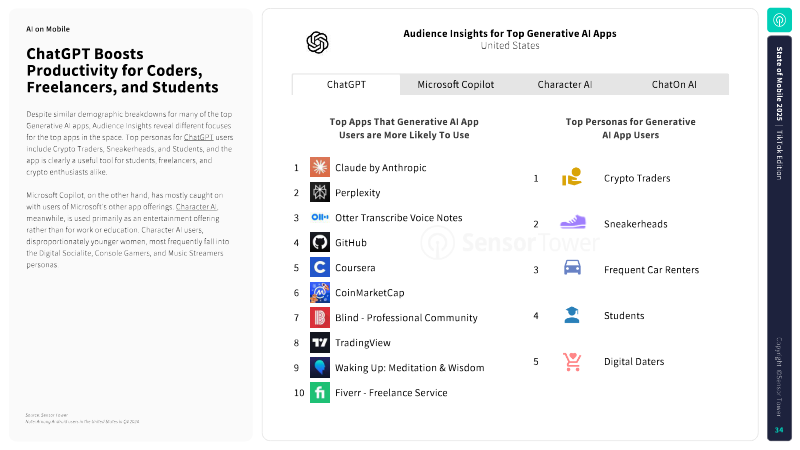
Task: Click the Waking Up meditation app icon
Action: pos(320,367)
